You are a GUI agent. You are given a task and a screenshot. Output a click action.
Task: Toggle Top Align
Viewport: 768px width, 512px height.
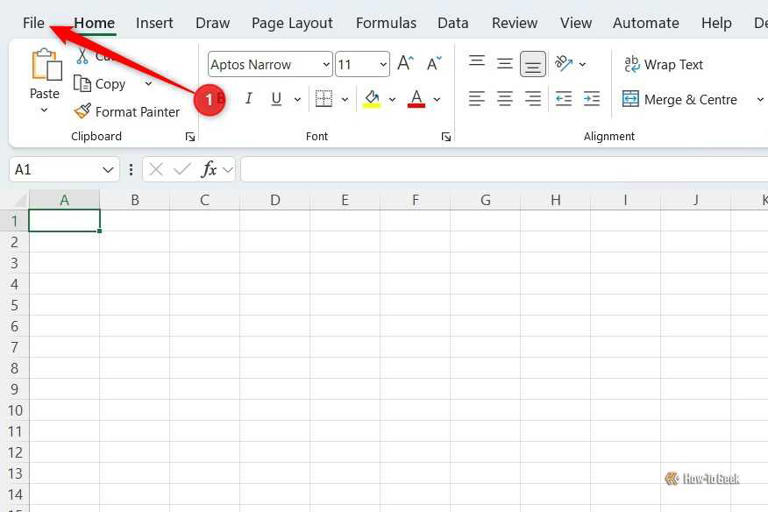click(x=477, y=62)
